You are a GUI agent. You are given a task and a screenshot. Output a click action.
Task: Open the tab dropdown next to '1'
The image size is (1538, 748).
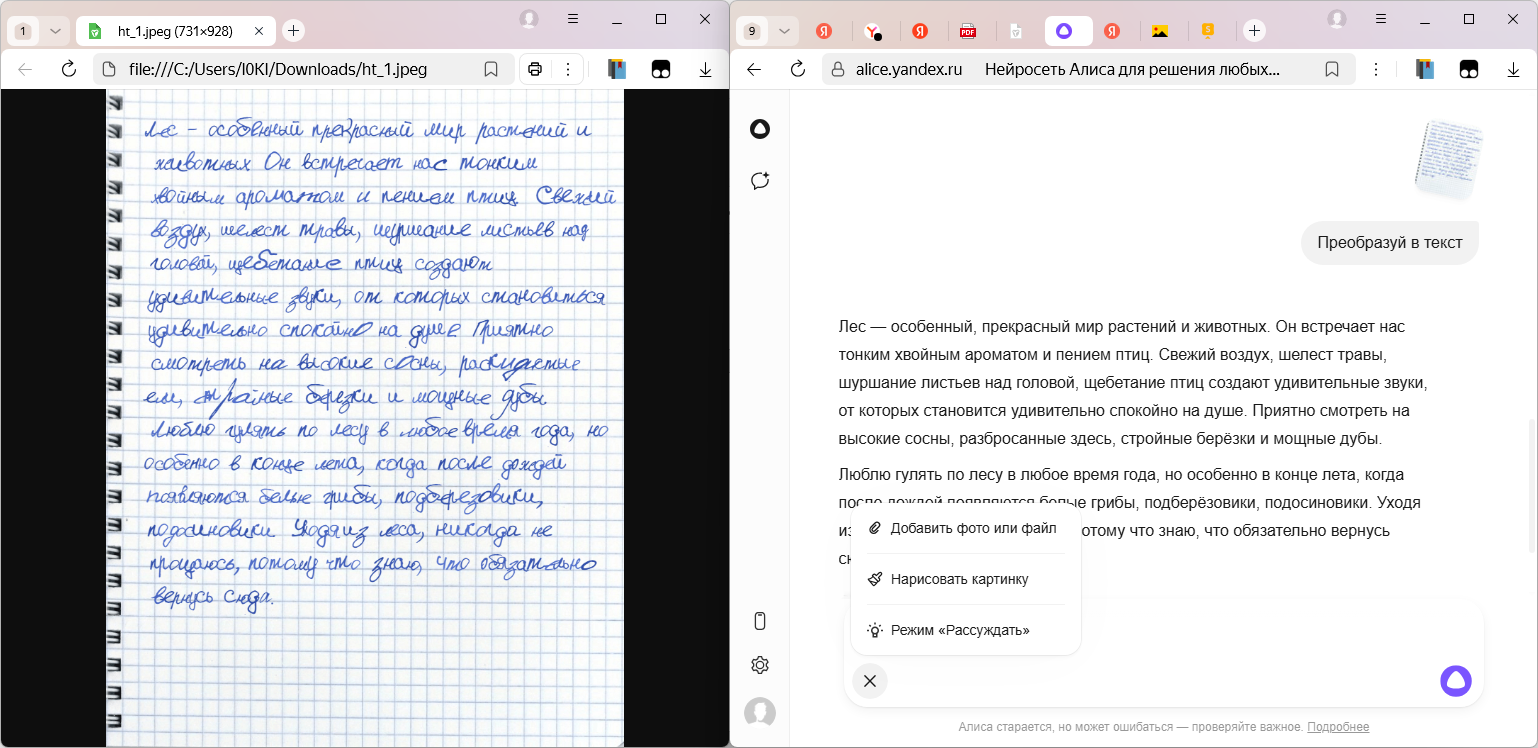(55, 31)
